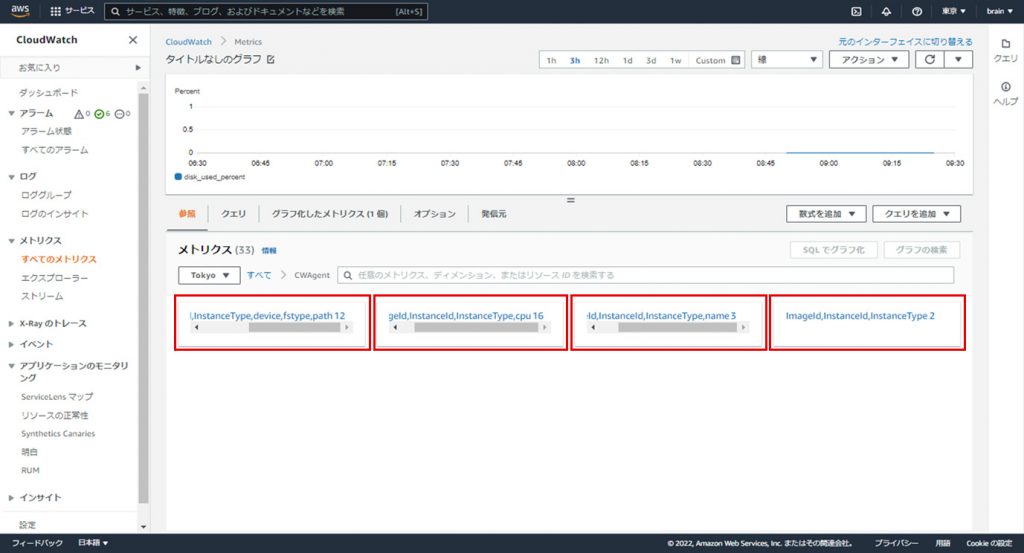This screenshot has width=1024, height=553.
Task: Click 元のインターフェイスに切り替える link
Action: 905,42
